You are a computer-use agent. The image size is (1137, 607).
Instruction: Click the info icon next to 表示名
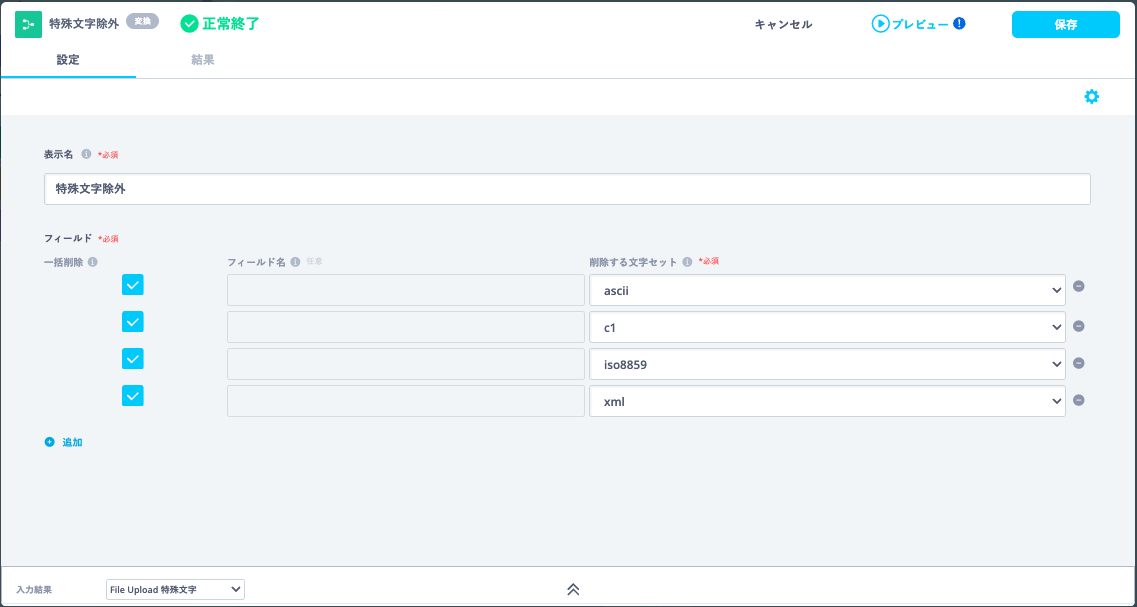(86, 154)
